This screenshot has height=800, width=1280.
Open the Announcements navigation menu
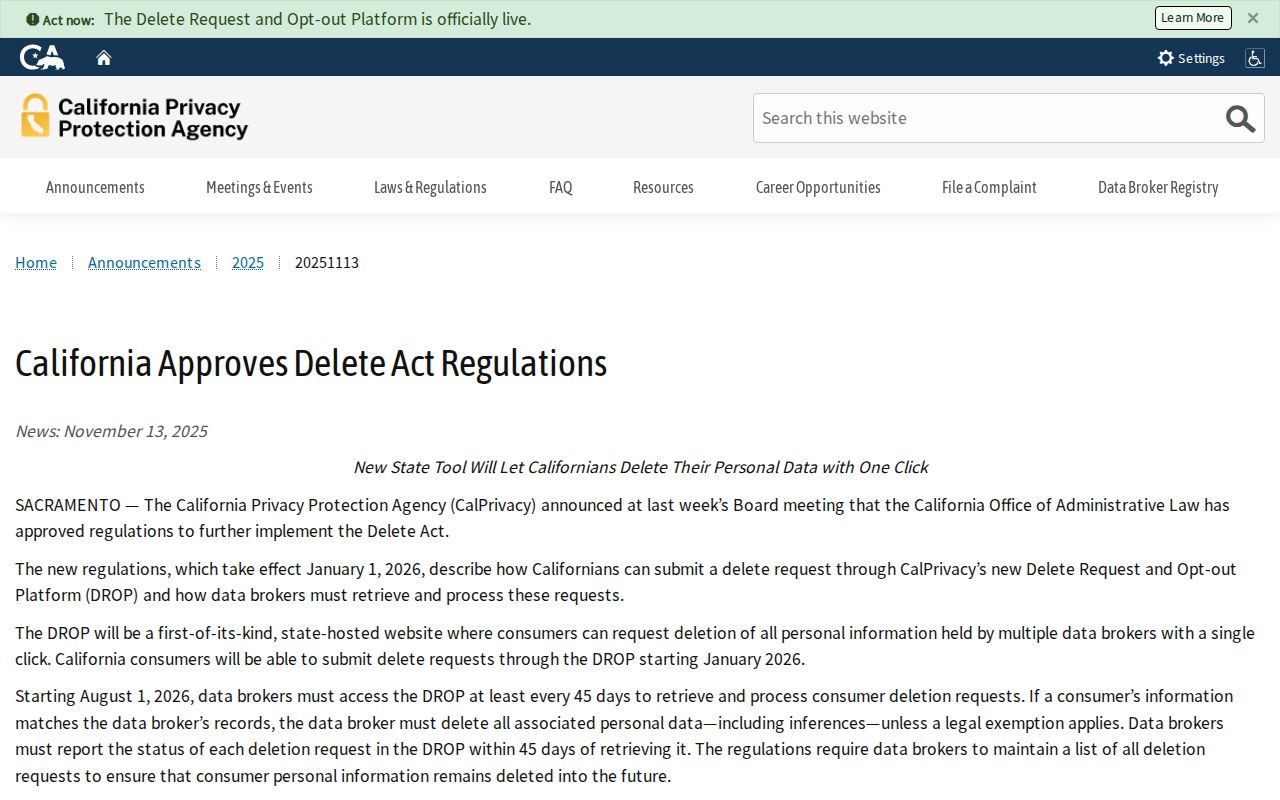point(95,187)
